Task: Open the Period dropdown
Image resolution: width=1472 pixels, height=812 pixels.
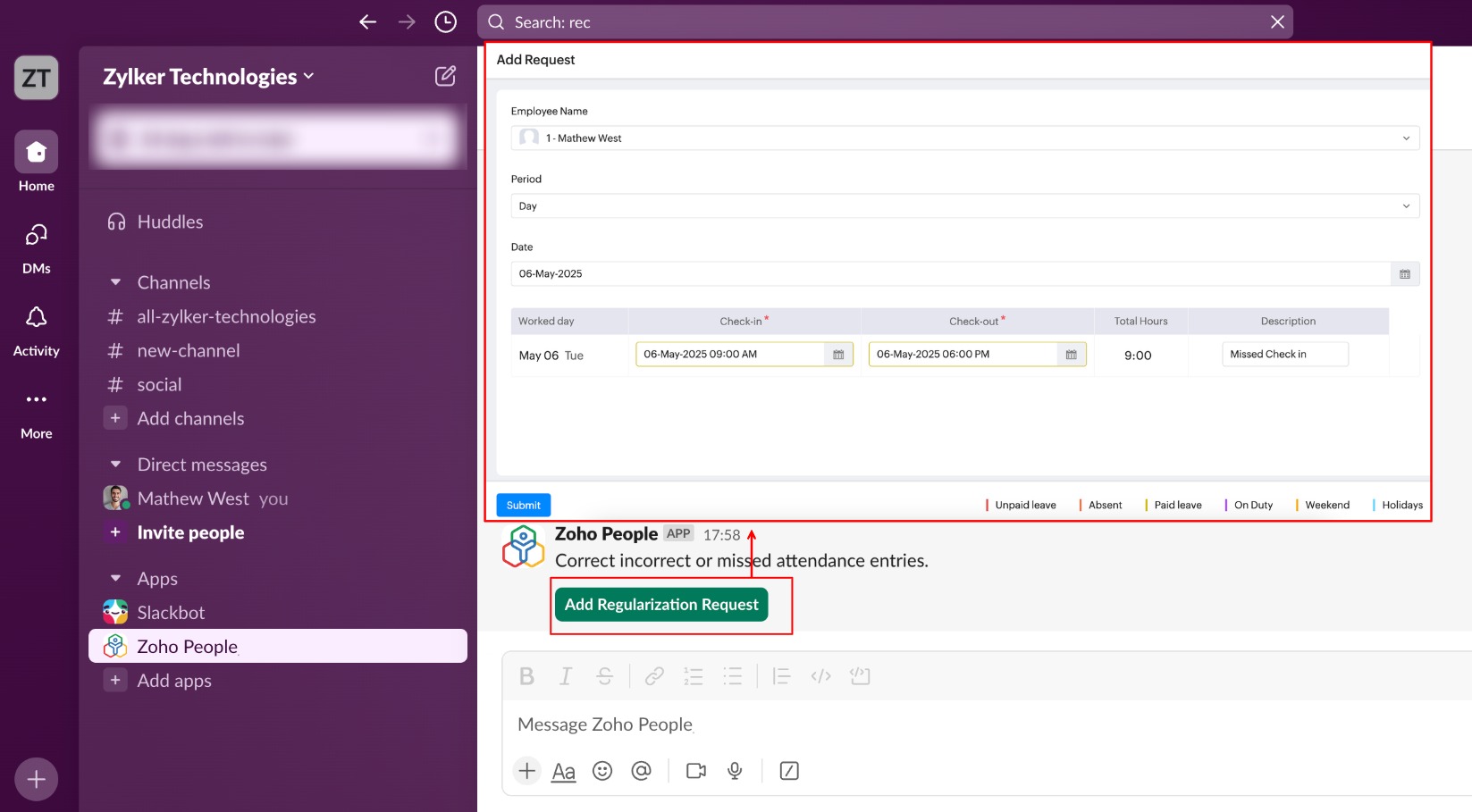Action: tap(964, 205)
